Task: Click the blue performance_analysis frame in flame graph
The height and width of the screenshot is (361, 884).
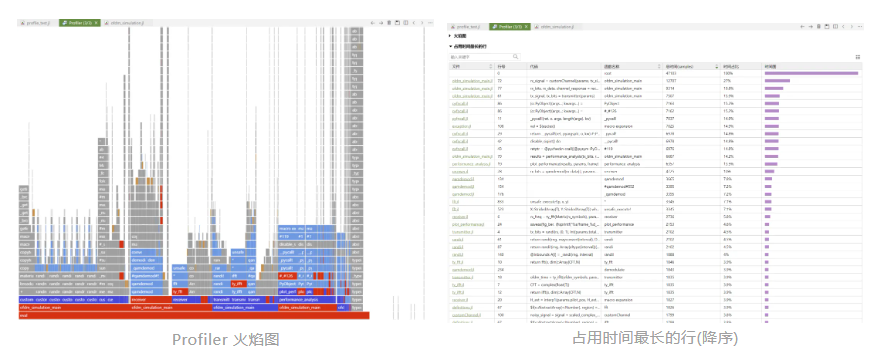Action: click(306, 300)
